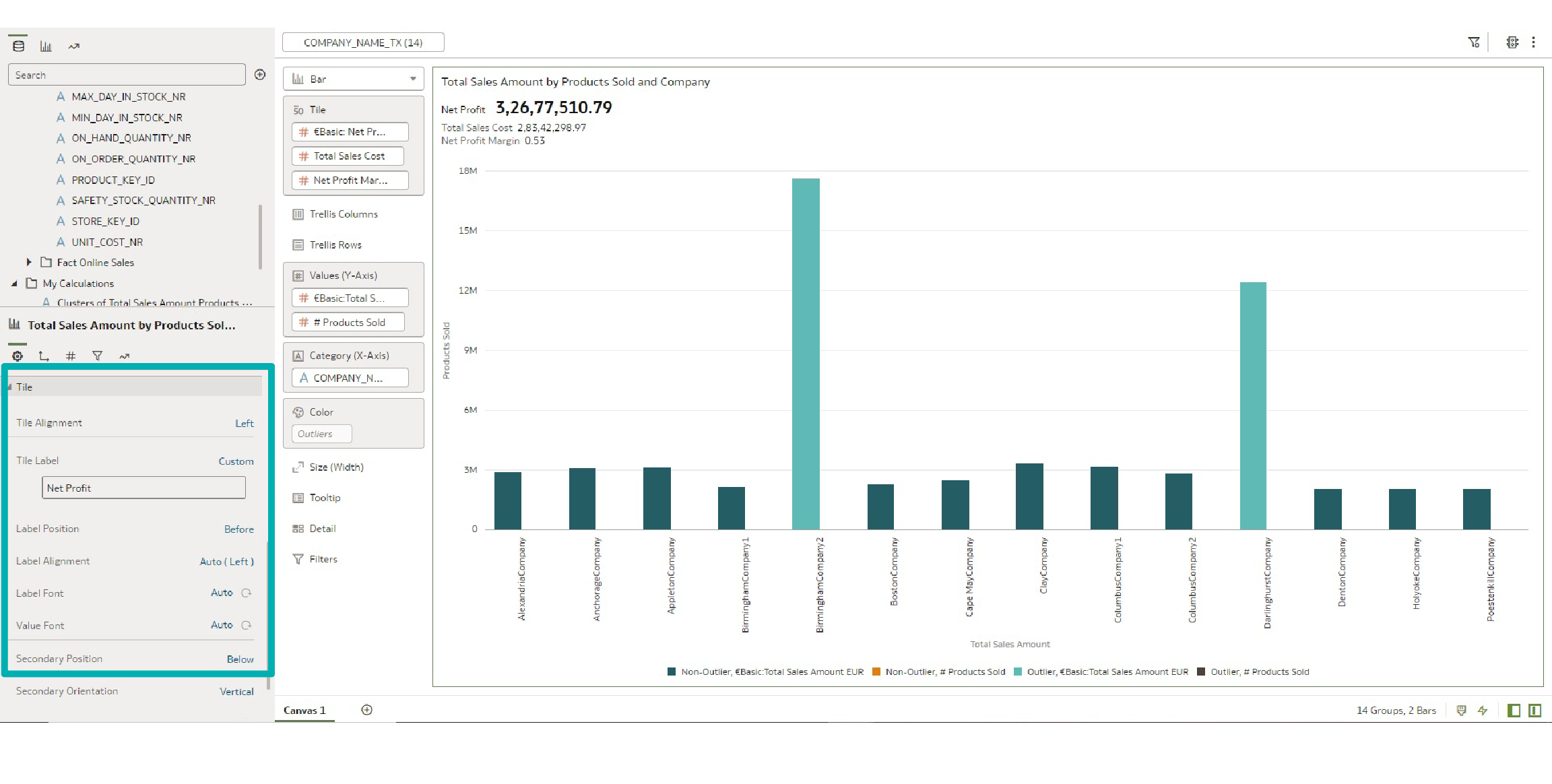1552x784 pixels.
Task: Click the Trellis Columns section icon
Action: tap(298, 214)
